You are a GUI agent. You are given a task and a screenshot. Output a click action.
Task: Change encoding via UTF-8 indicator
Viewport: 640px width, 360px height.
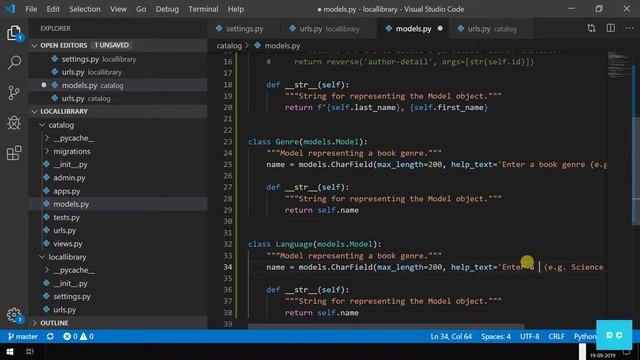pos(529,336)
